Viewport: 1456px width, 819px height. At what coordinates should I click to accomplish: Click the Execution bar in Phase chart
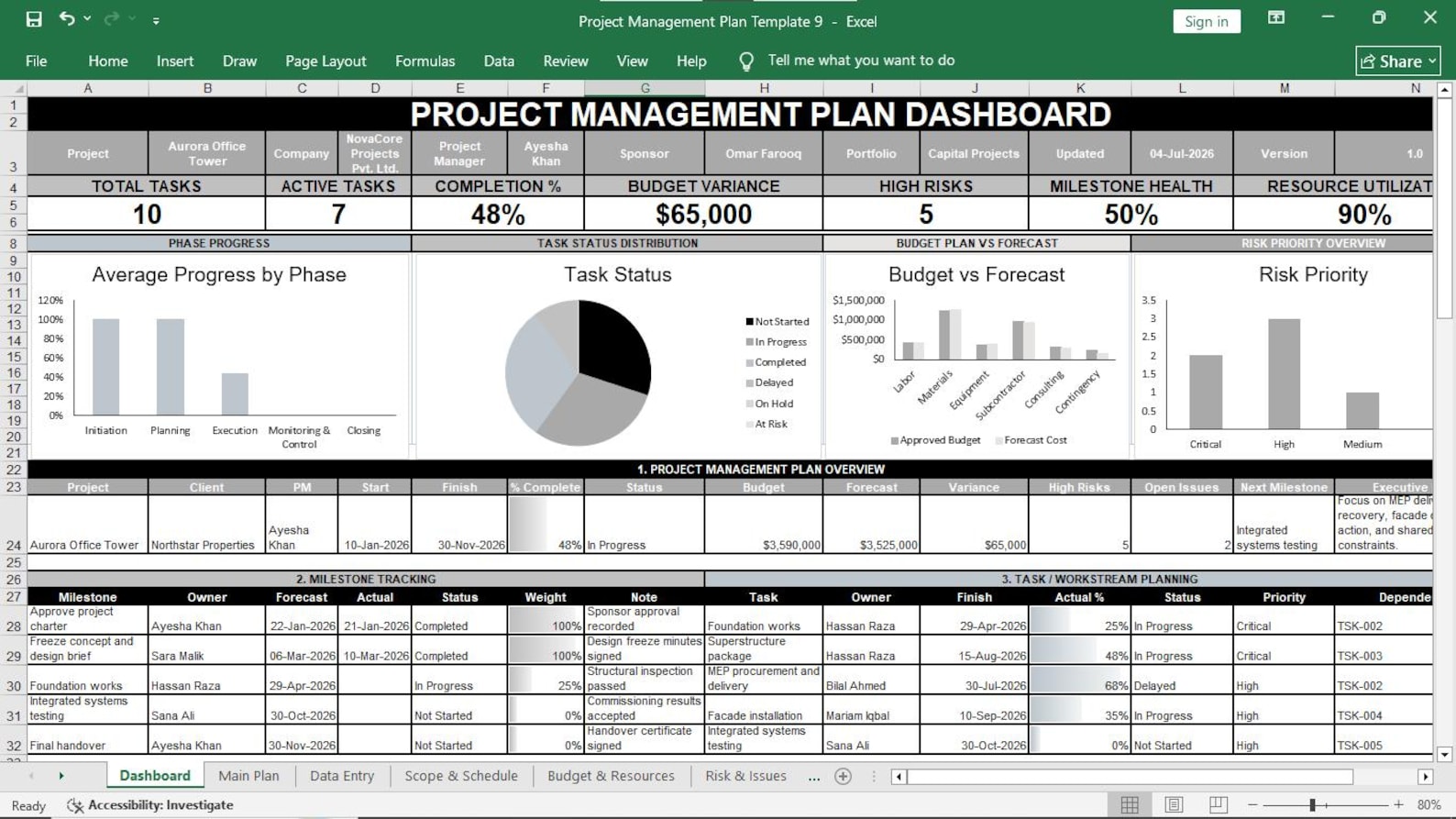235,394
